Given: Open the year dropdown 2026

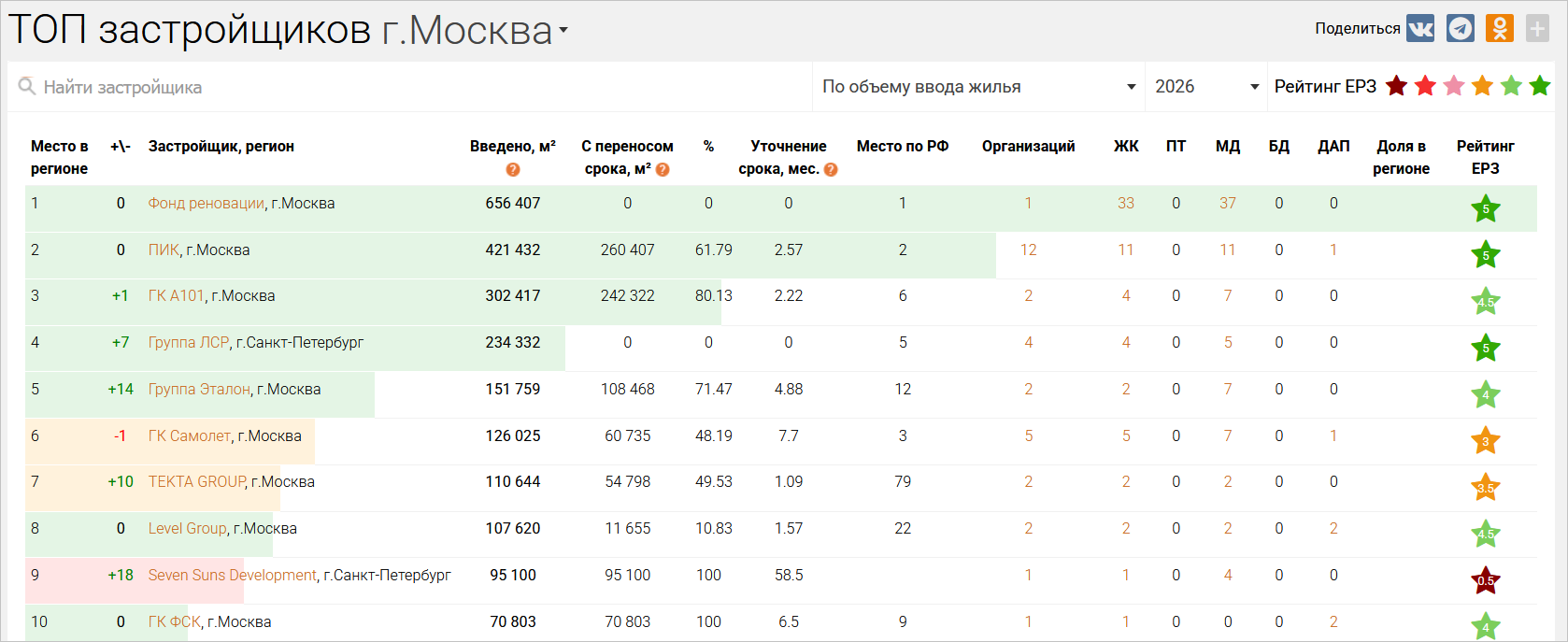Looking at the screenshot, I should (1206, 87).
